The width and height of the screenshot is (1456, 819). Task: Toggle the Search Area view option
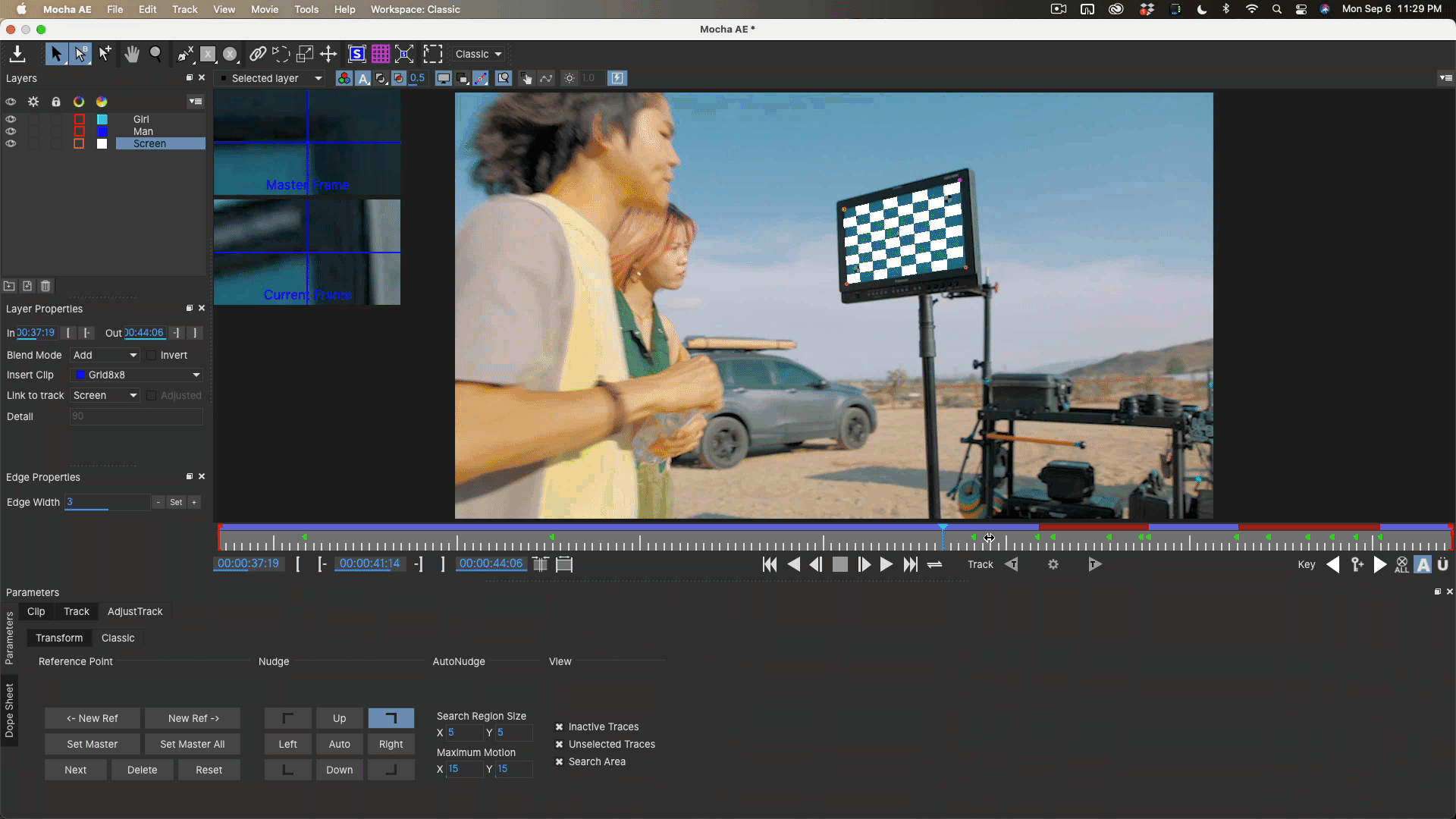(560, 761)
